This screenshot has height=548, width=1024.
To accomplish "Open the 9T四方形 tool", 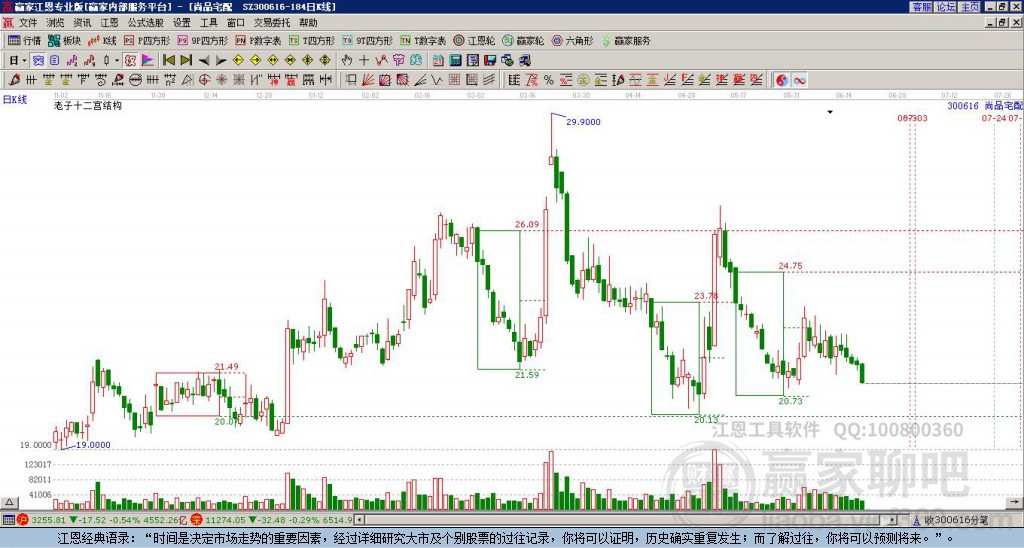I will tap(368, 40).
